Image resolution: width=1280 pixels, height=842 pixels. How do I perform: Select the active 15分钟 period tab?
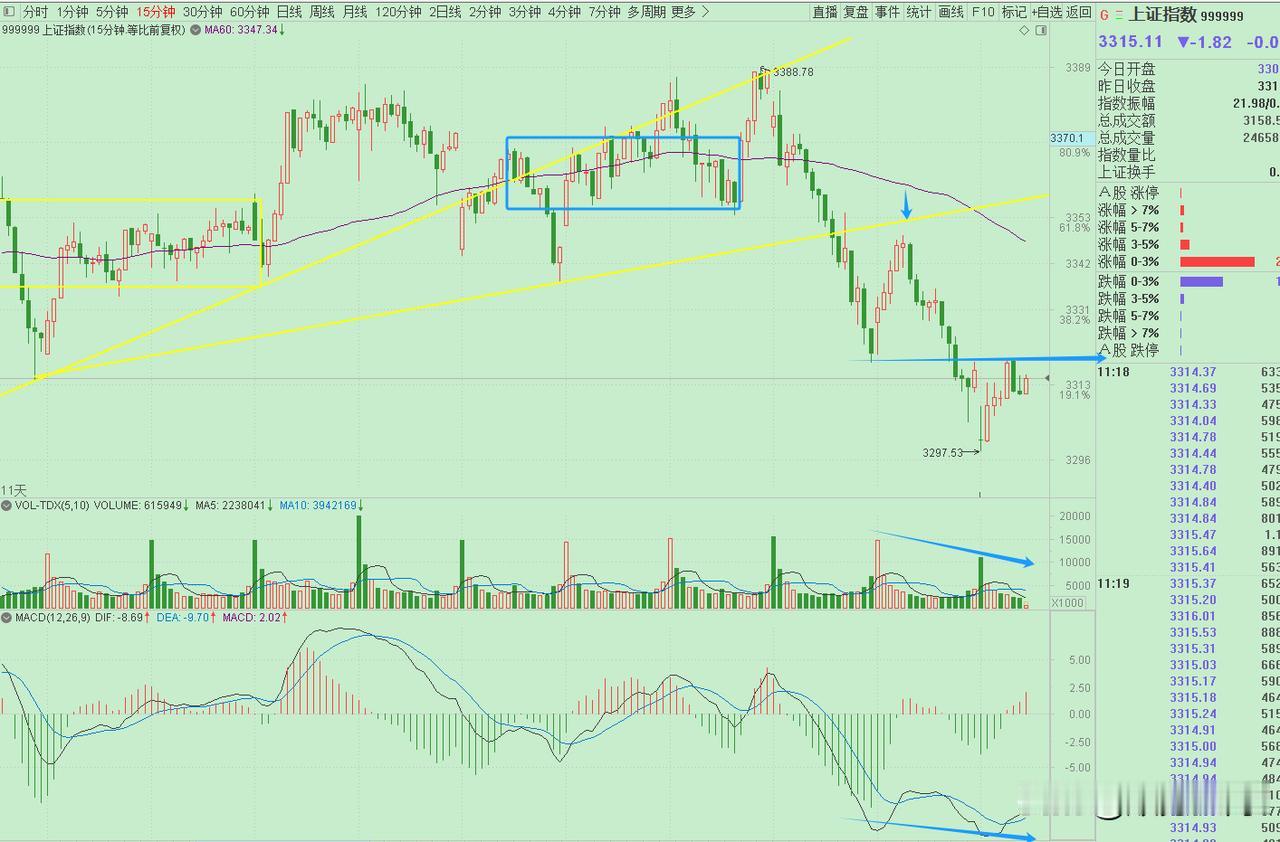155,12
